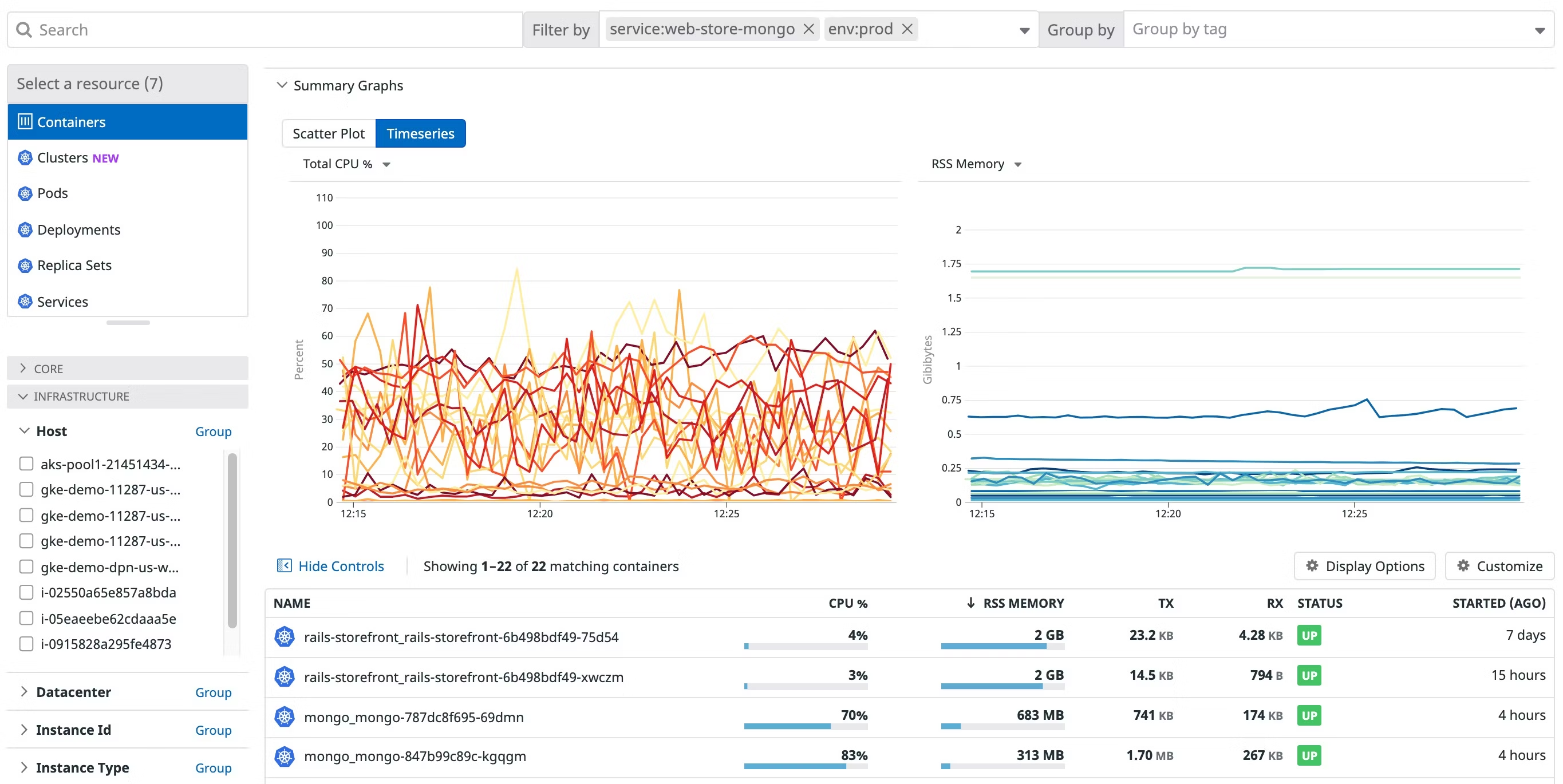Click the Containers resource icon
The image size is (1563, 784).
click(25, 122)
